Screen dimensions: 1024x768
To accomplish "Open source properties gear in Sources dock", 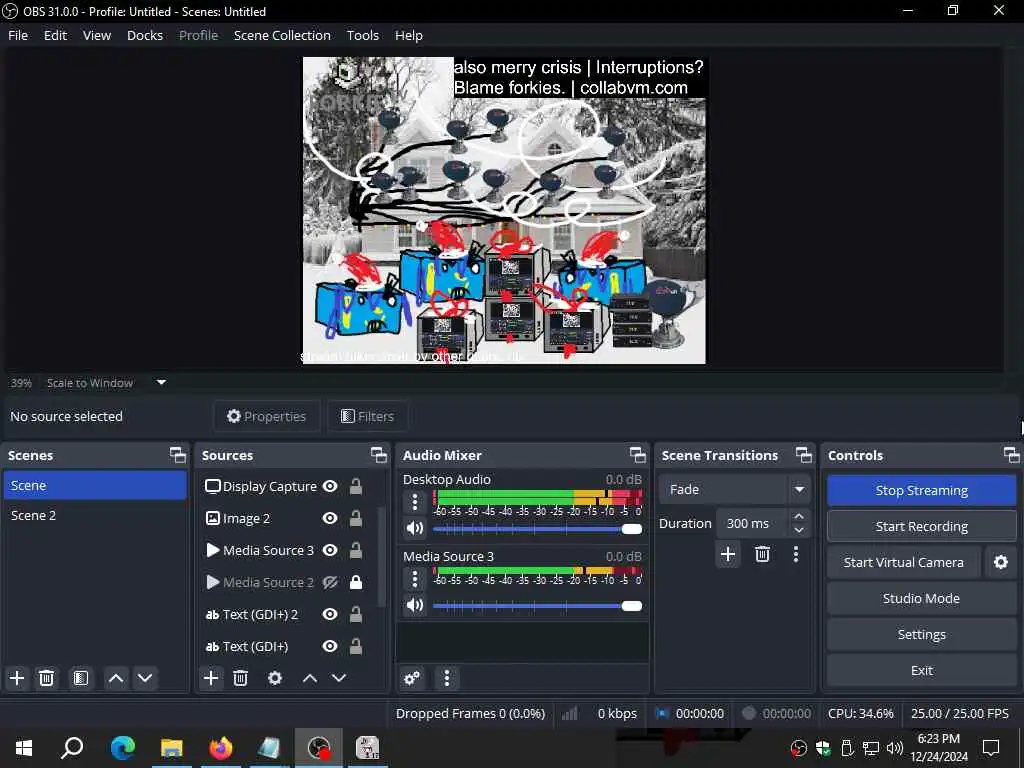I will click(x=275, y=678).
